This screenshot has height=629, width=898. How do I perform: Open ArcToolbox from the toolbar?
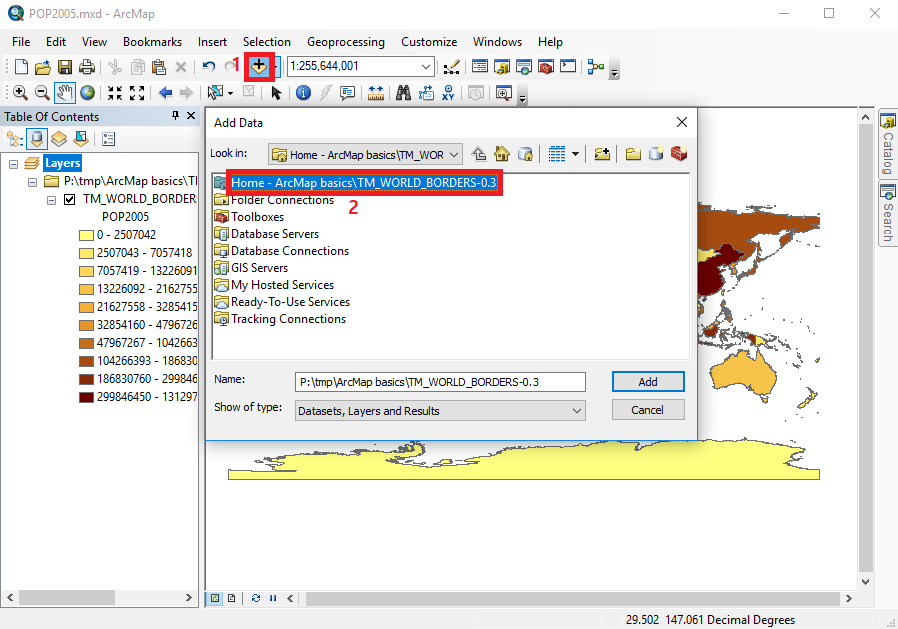545,66
